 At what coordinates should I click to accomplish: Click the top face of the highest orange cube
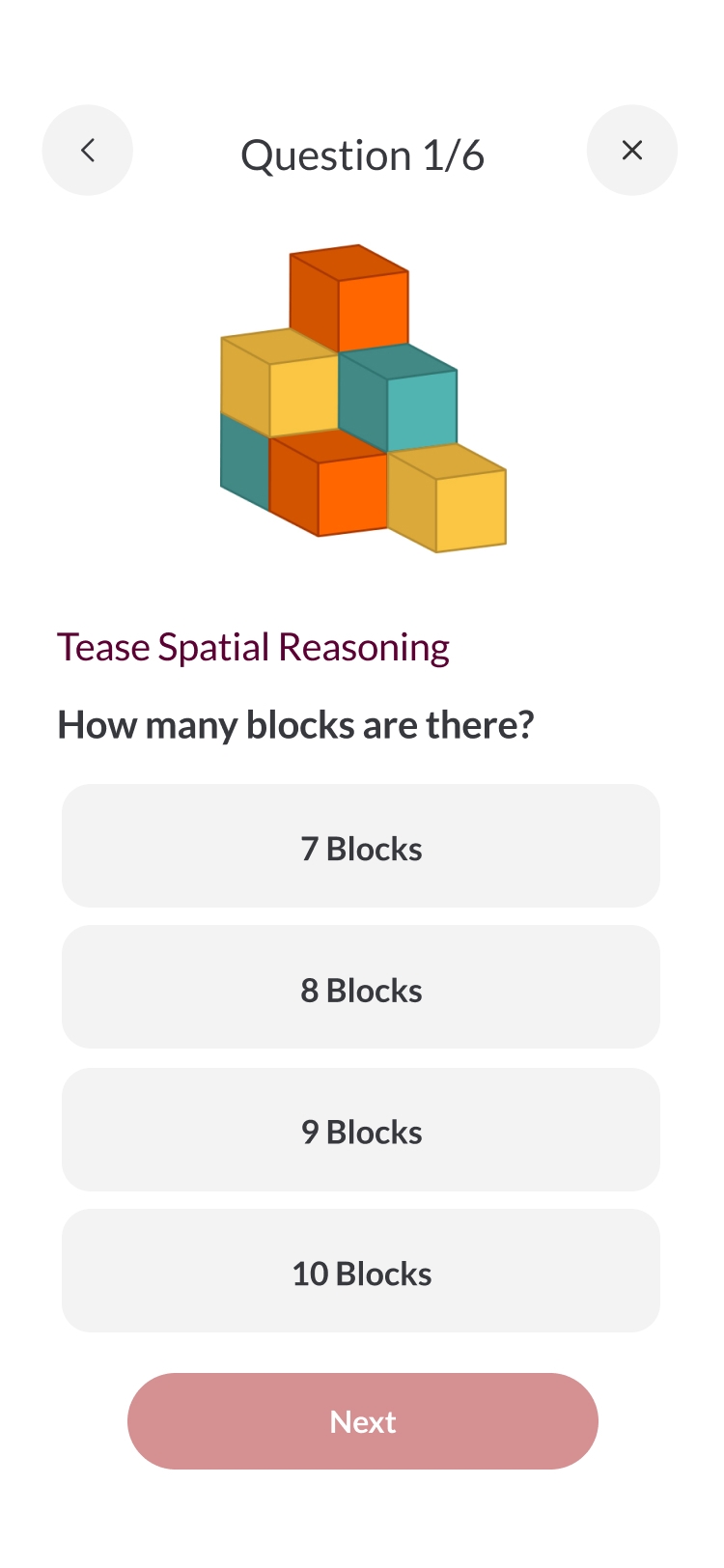tap(349, 263)
